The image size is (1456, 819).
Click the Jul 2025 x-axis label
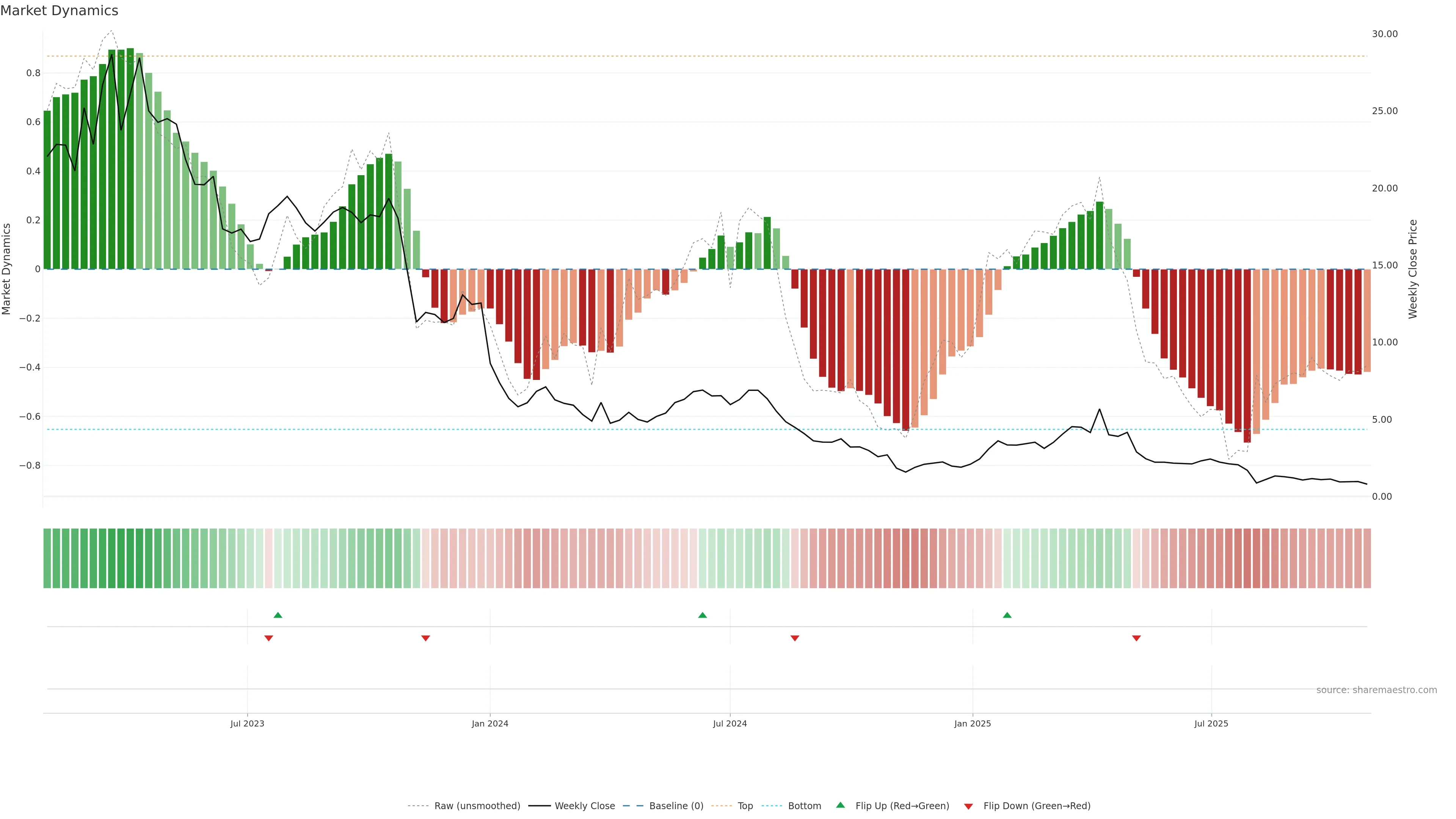pos(1211,723)
